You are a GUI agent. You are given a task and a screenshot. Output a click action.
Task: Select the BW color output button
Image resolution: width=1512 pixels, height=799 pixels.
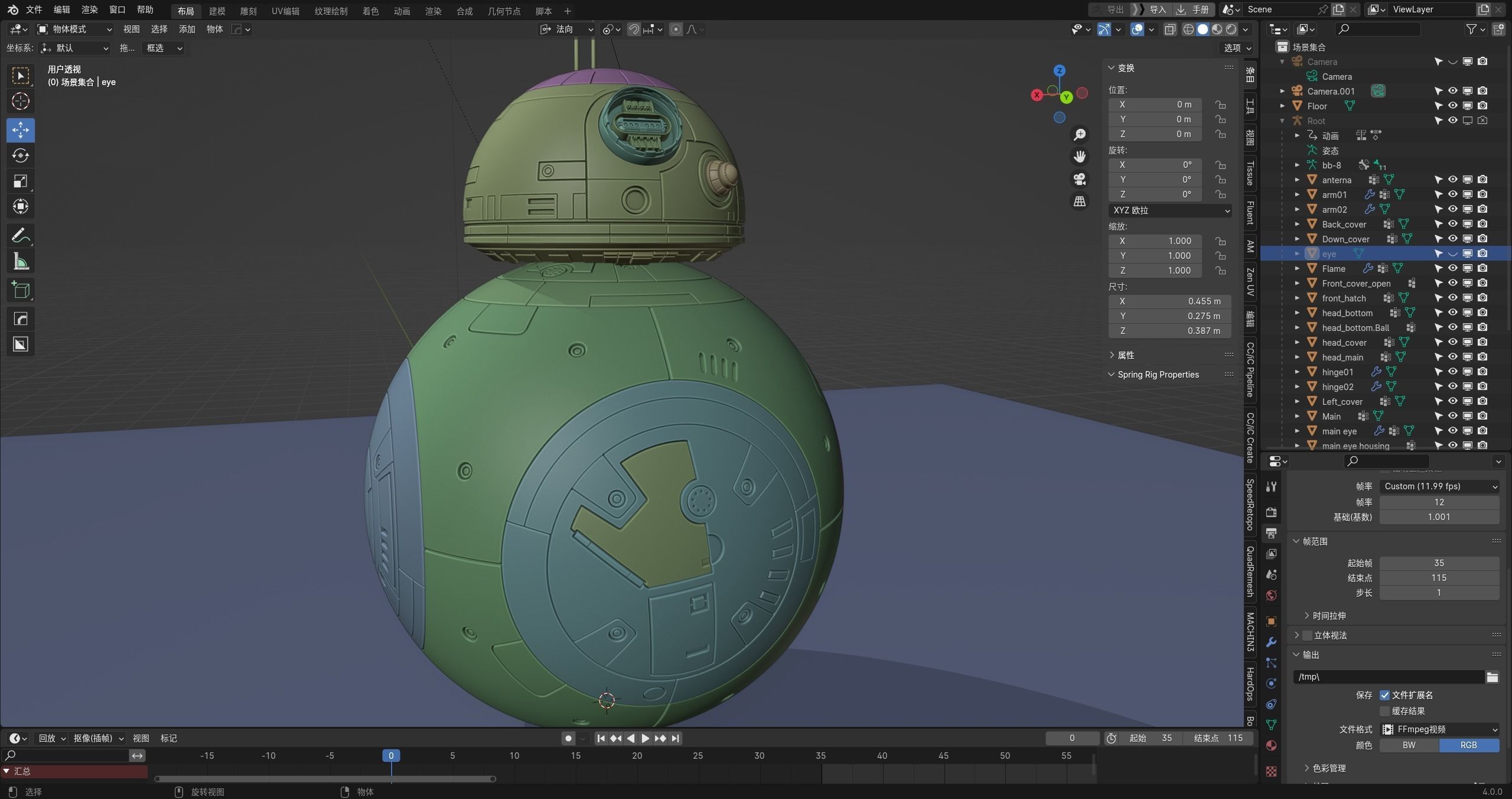(x=1409, y=745)
